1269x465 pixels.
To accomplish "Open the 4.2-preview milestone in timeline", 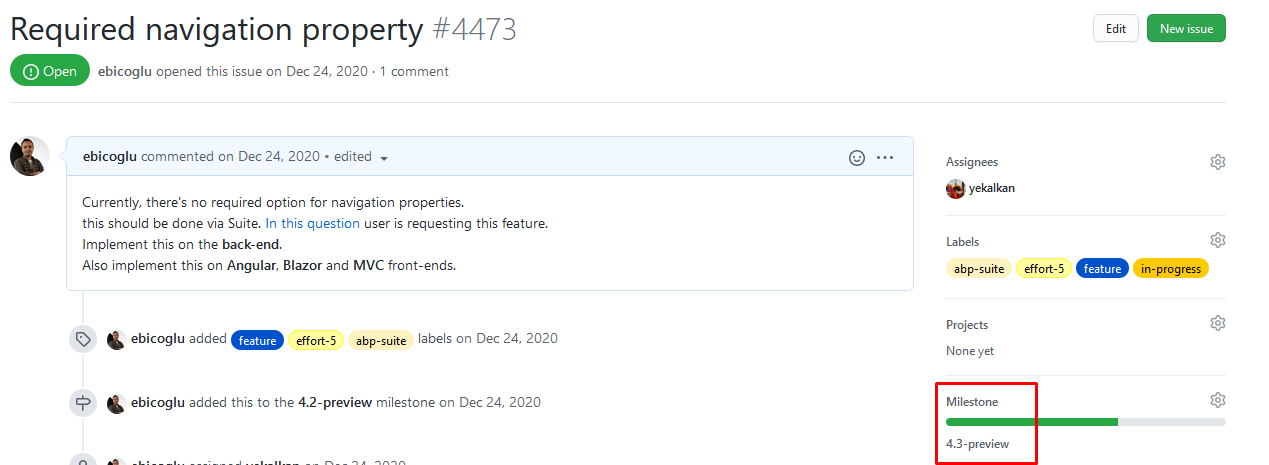I will point(335,403).
